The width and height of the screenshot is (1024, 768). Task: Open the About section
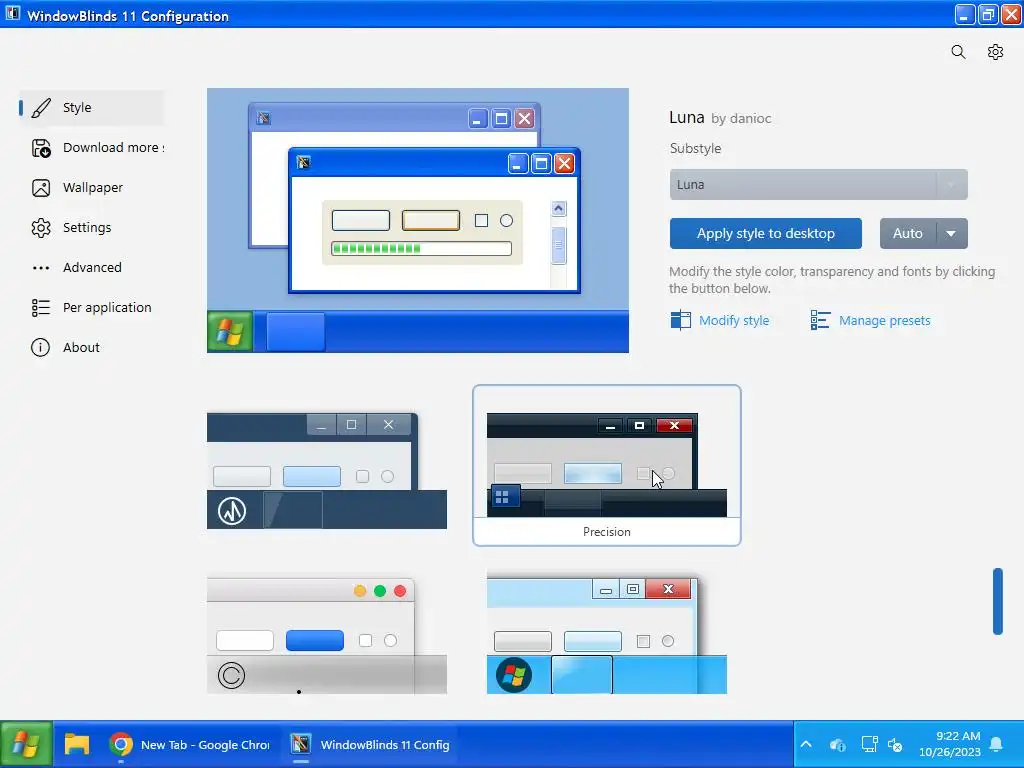[91, 347]
